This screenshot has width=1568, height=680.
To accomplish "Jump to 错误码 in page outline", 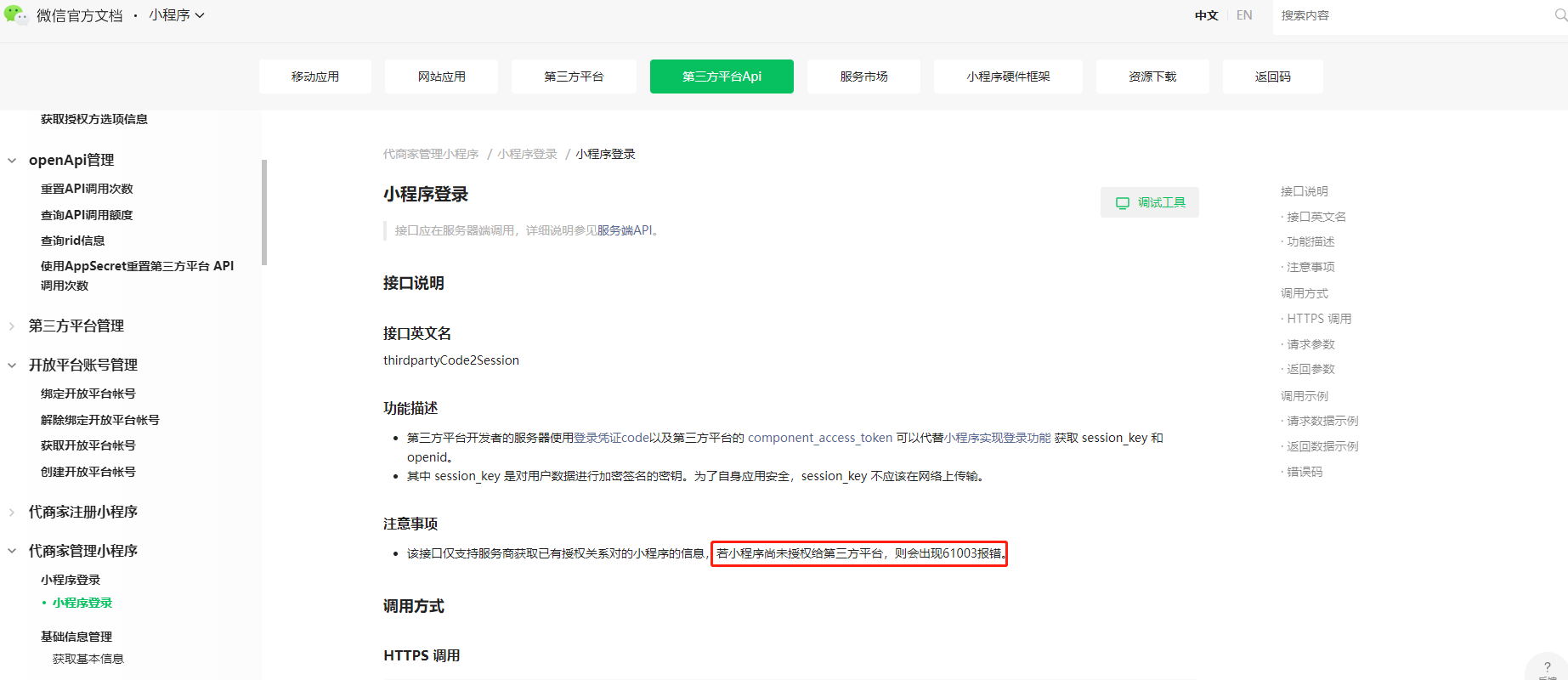I will (x=1305, y=472).
